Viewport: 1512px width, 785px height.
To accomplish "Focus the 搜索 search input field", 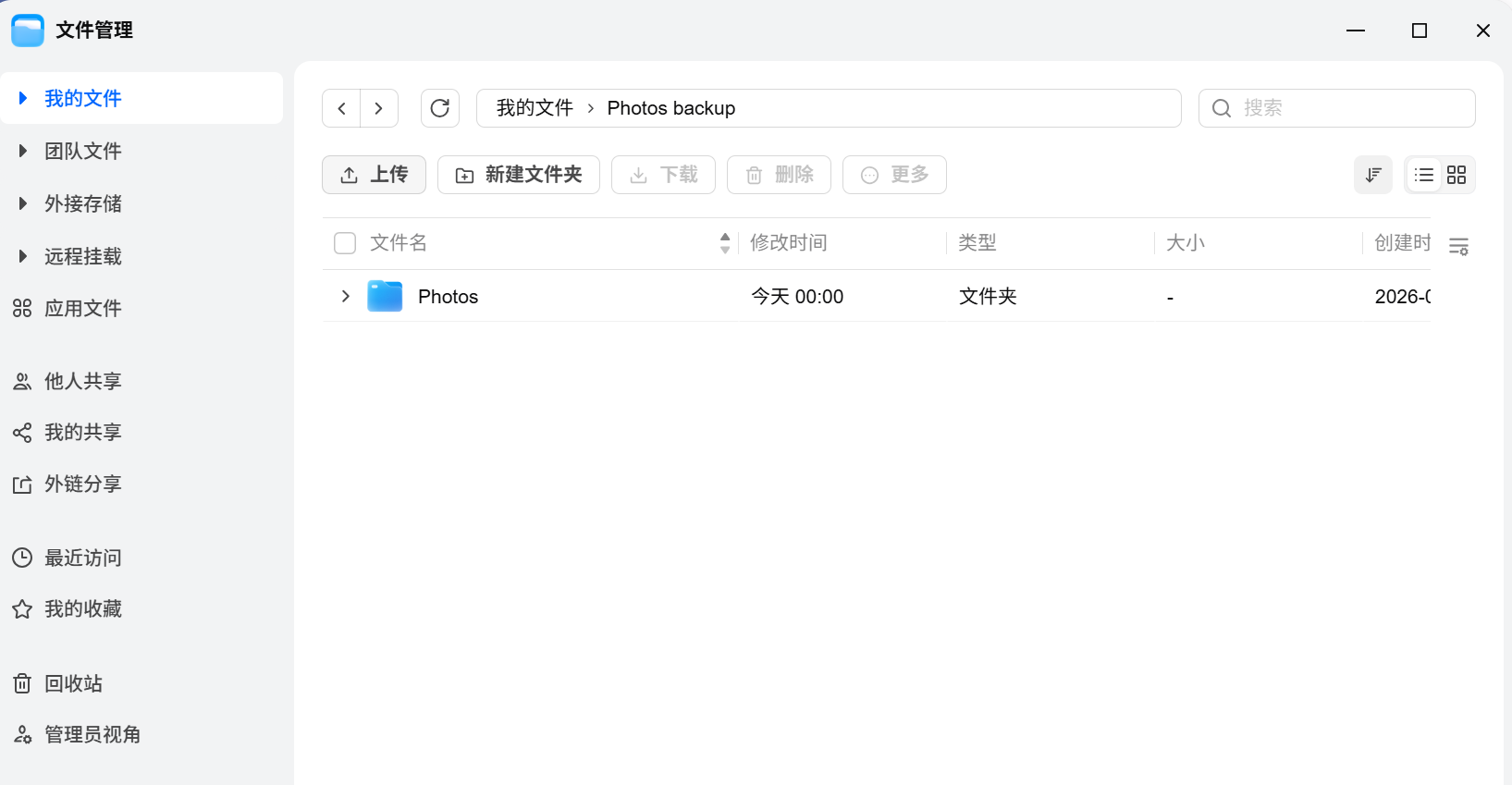I will coord(1337,108).
